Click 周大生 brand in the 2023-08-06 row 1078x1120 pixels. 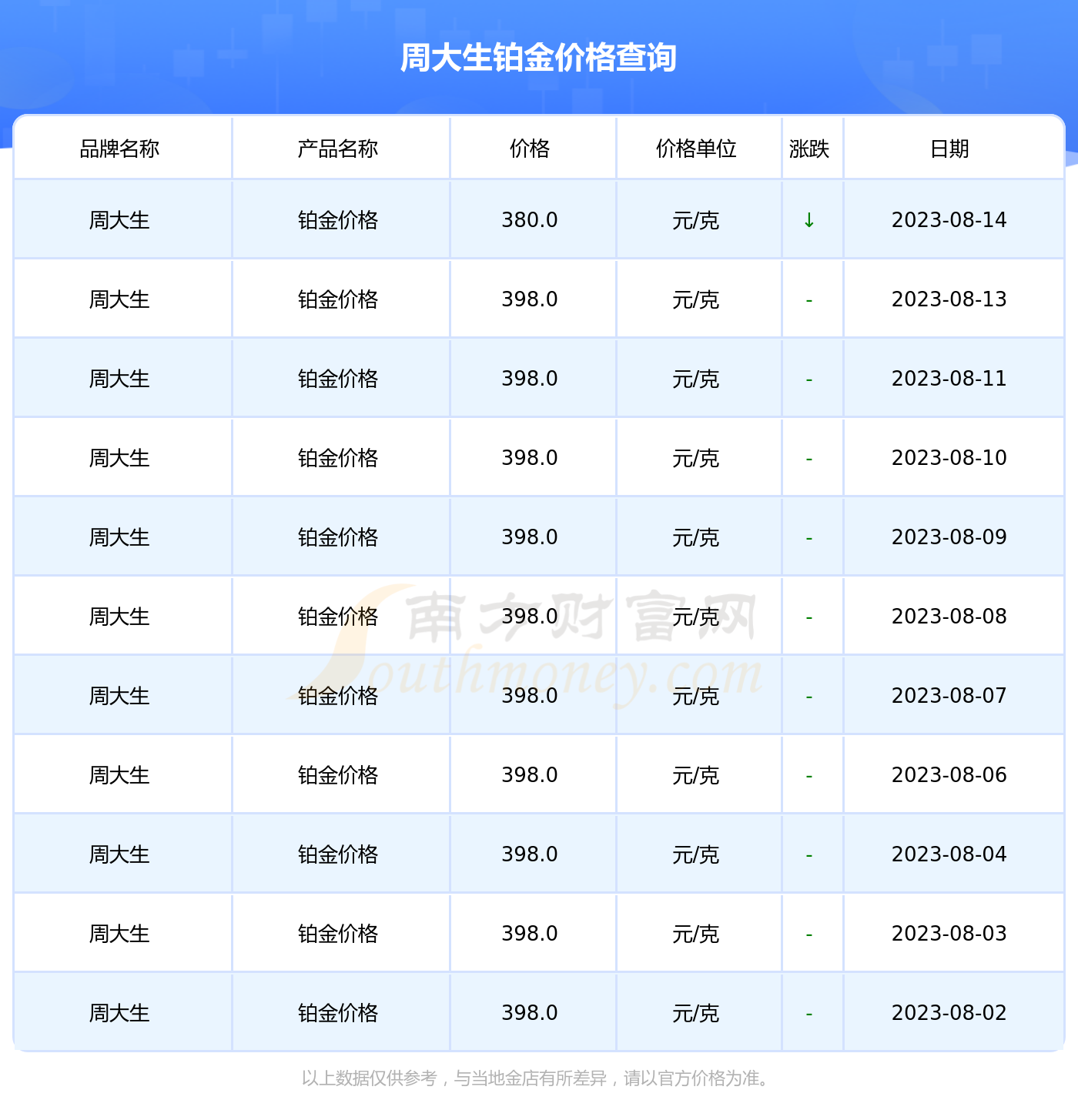(119, 775)
